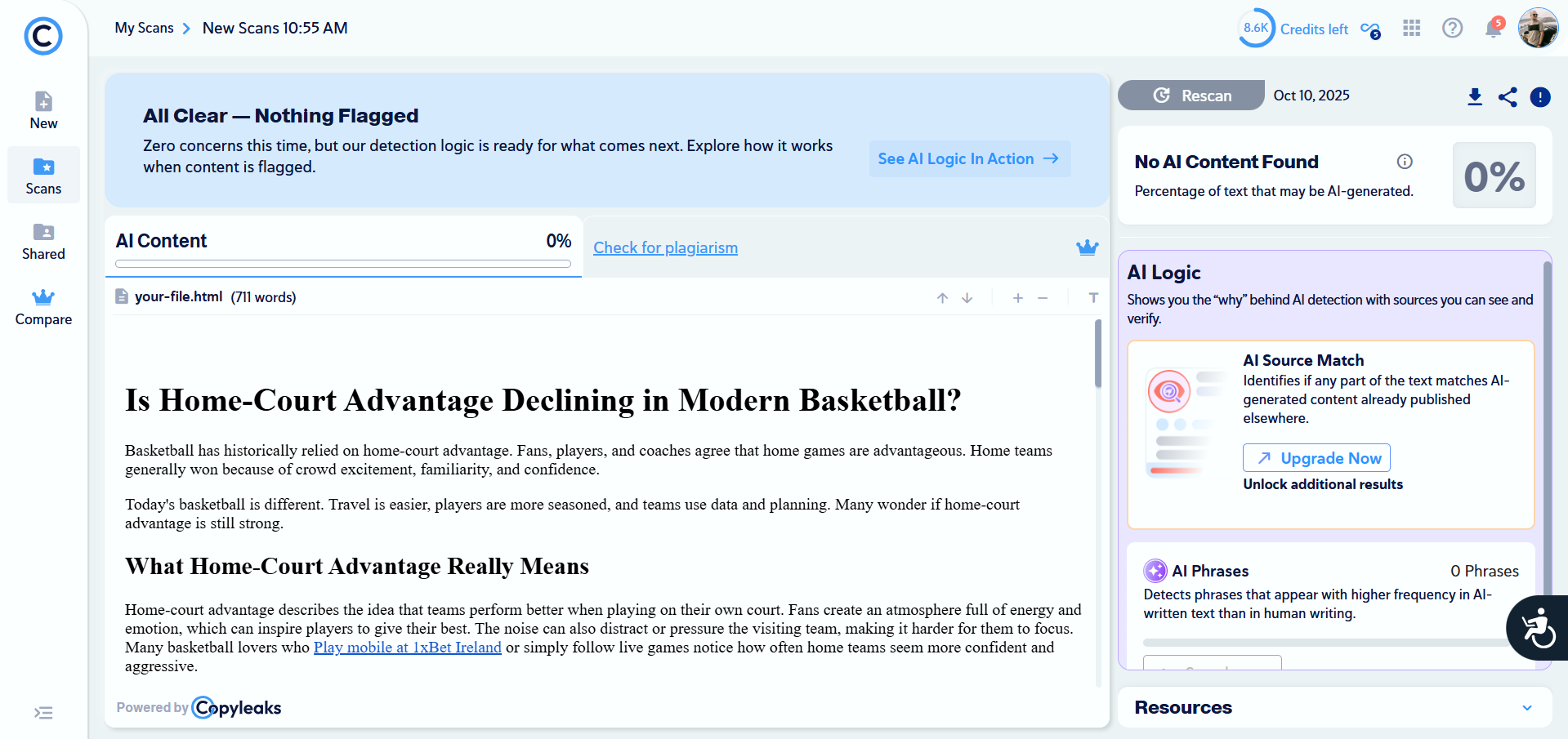Open the user profile avatar menu
The image size is (1568, 739).
click(x=1538, y=29)
